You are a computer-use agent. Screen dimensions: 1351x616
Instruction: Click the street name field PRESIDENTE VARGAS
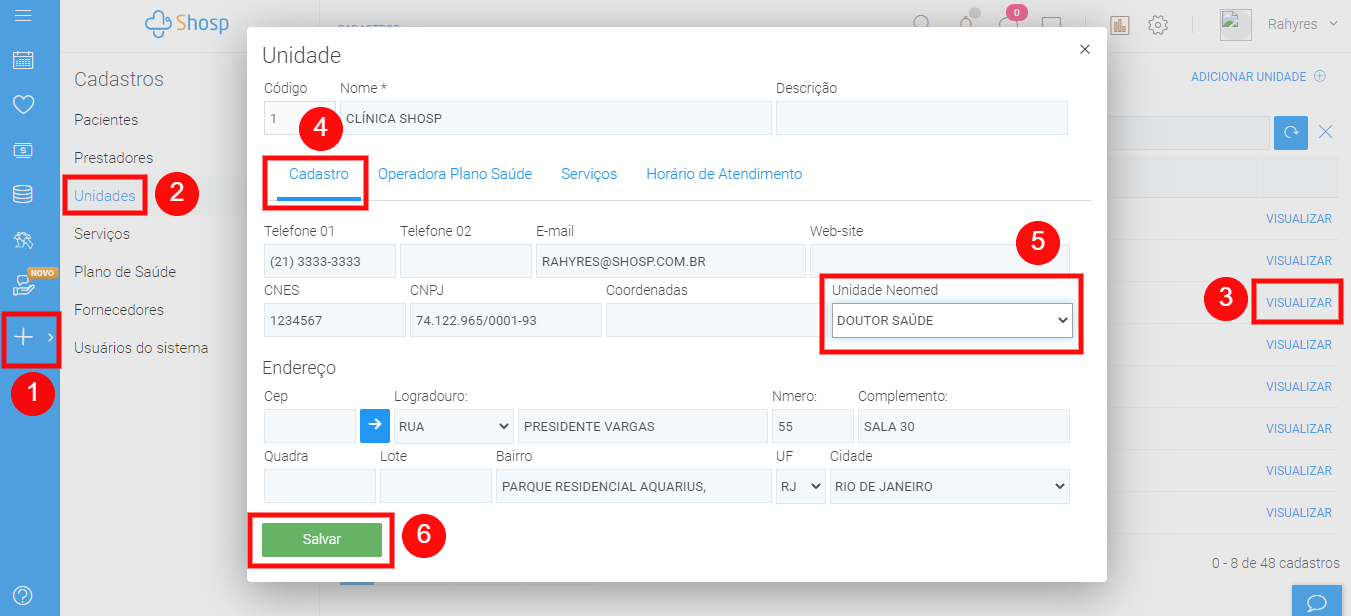point(643,426)
